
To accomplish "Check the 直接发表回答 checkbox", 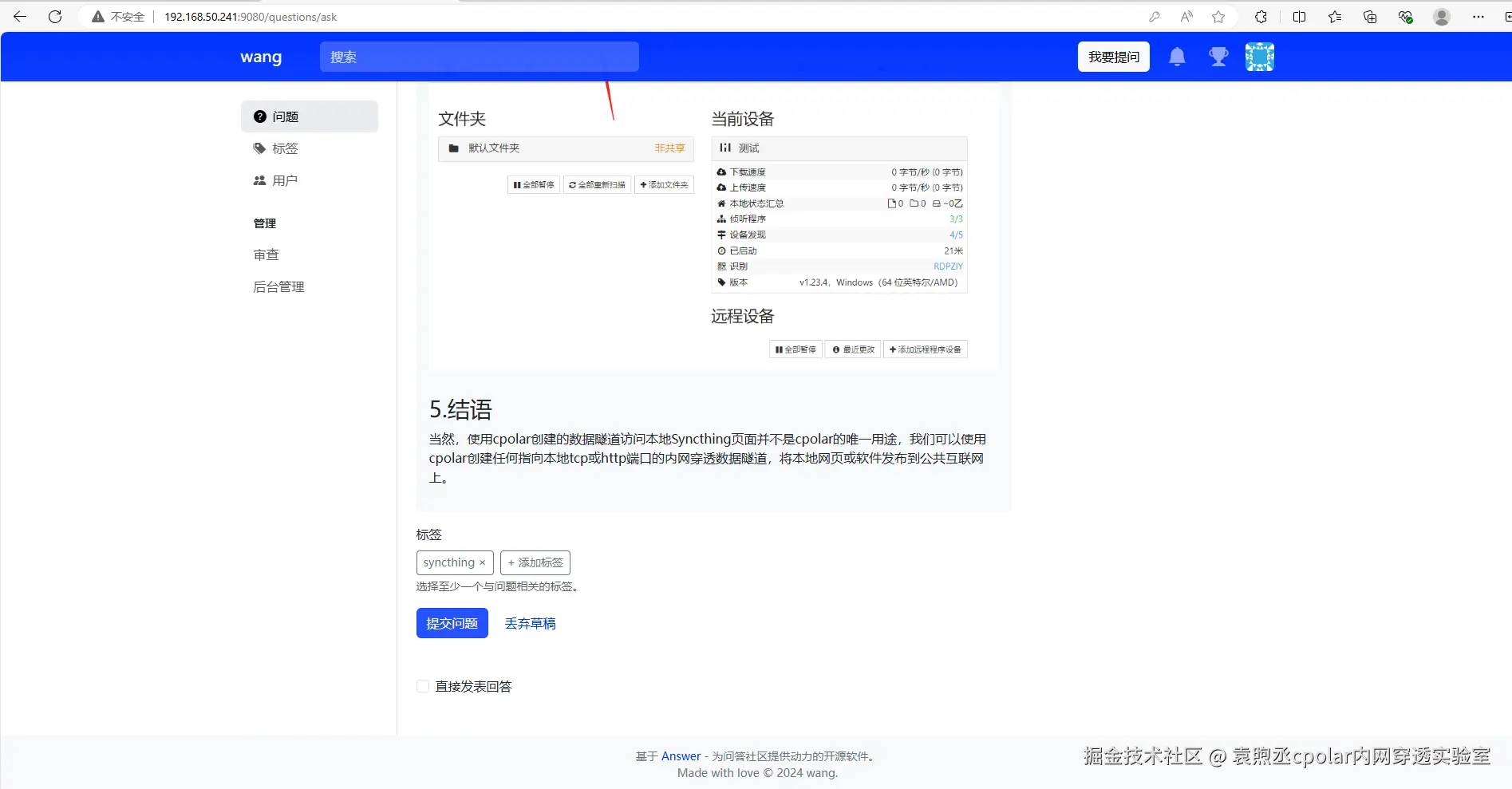I will tap(422, 685).
